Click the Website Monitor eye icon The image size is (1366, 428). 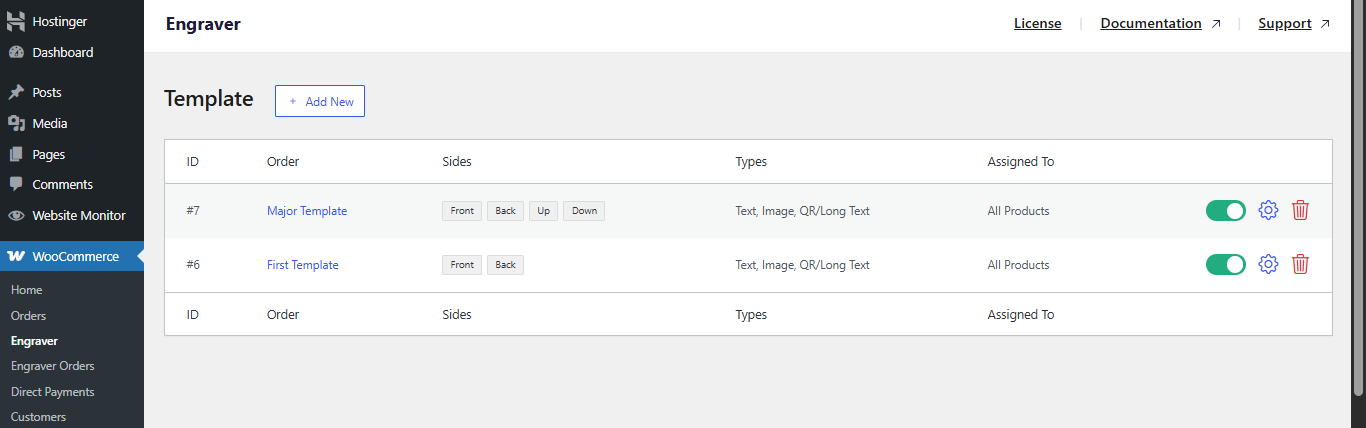[16, 215]
